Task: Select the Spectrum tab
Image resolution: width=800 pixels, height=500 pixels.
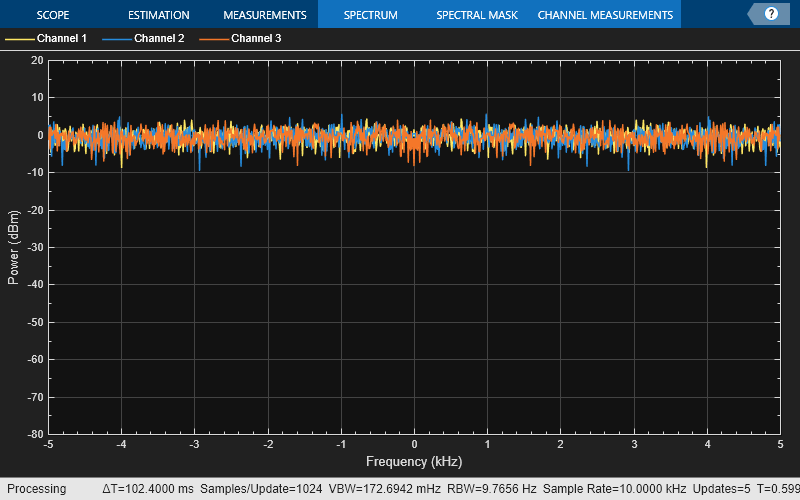Action: point(370,15)
